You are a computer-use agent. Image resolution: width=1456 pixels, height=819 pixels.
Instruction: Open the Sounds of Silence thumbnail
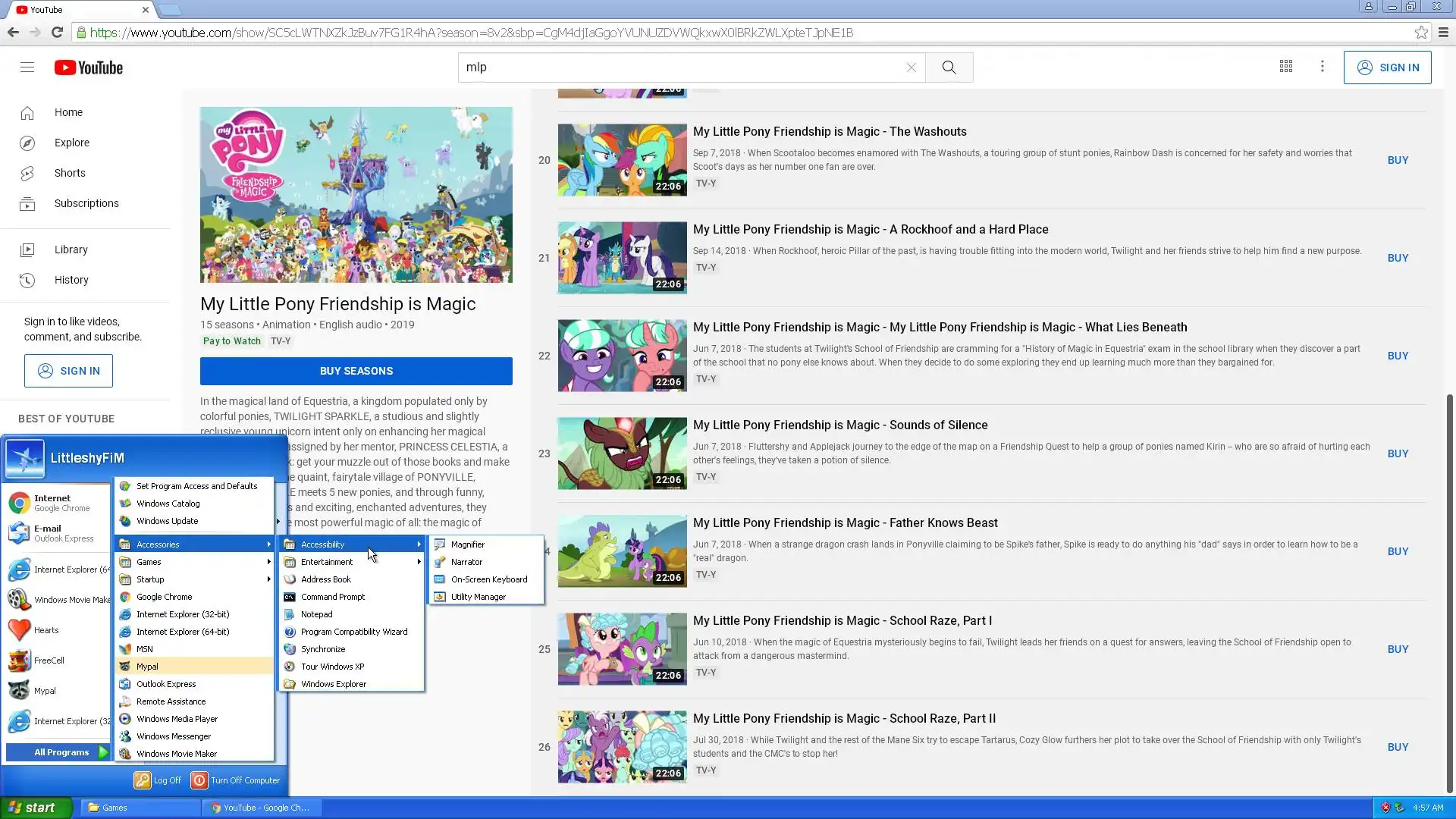click(x=622, y=453)
